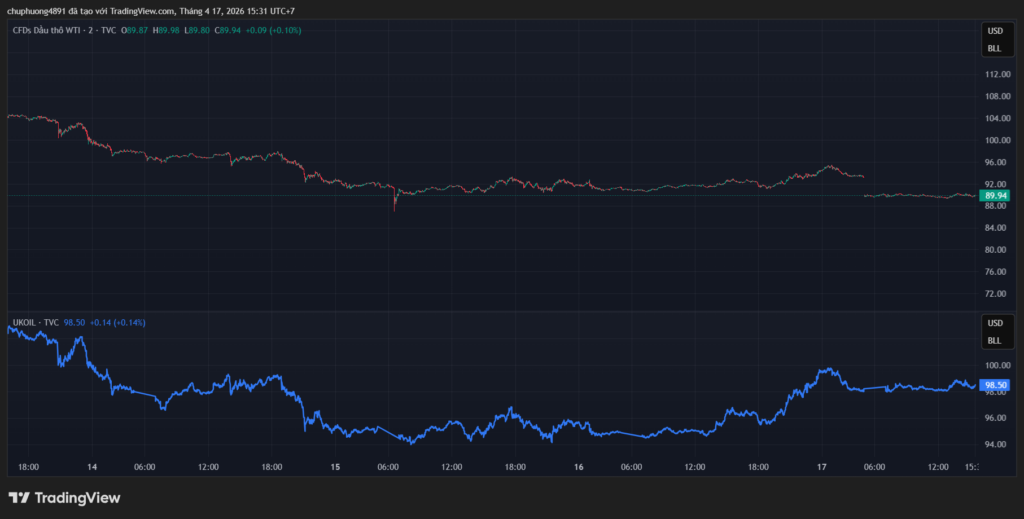Screen dimensions: 1024x519
Task: Click the header text with chart creation date
Action: [150, 11]
